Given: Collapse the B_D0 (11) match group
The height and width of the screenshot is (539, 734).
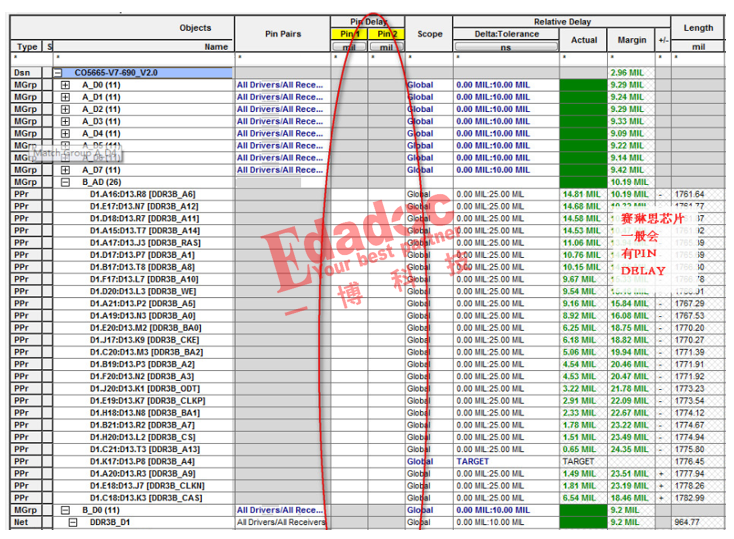Looking at the screenshot, I should click(x=66, y=510).
